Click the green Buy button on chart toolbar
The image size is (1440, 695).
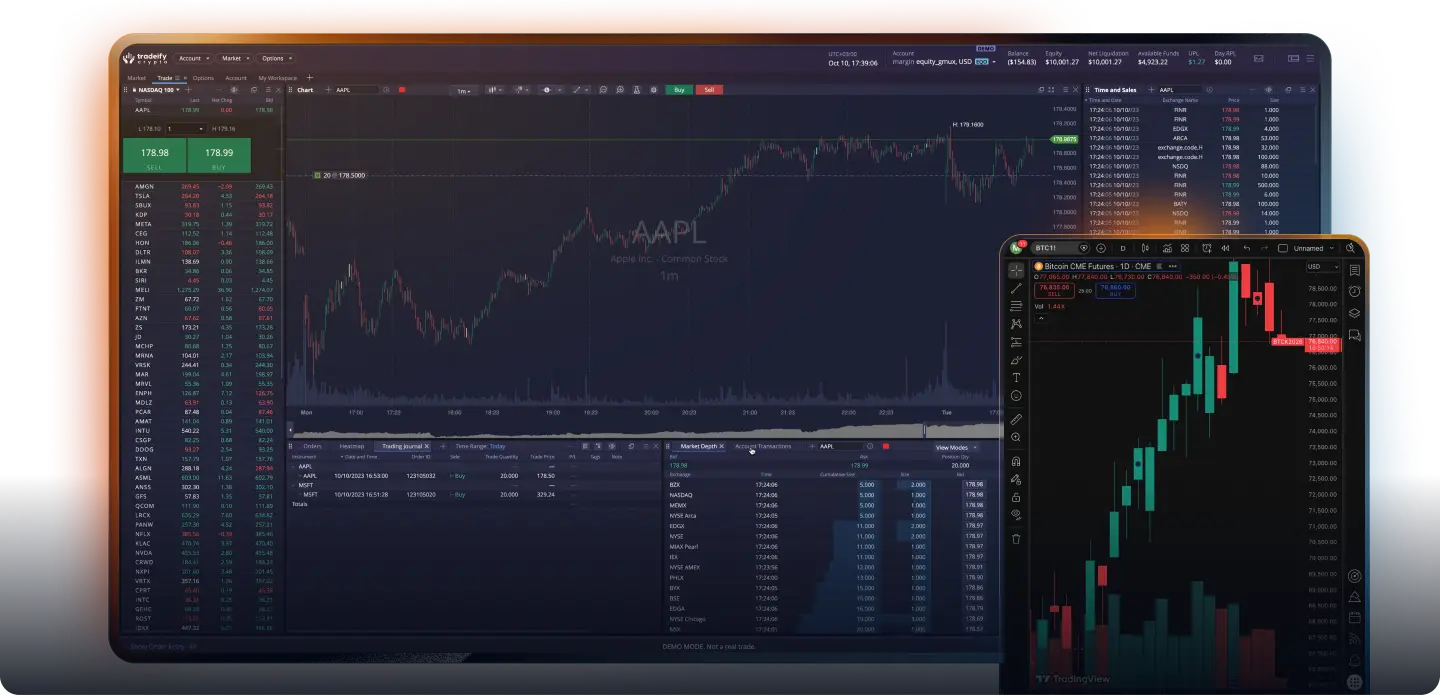679,90
